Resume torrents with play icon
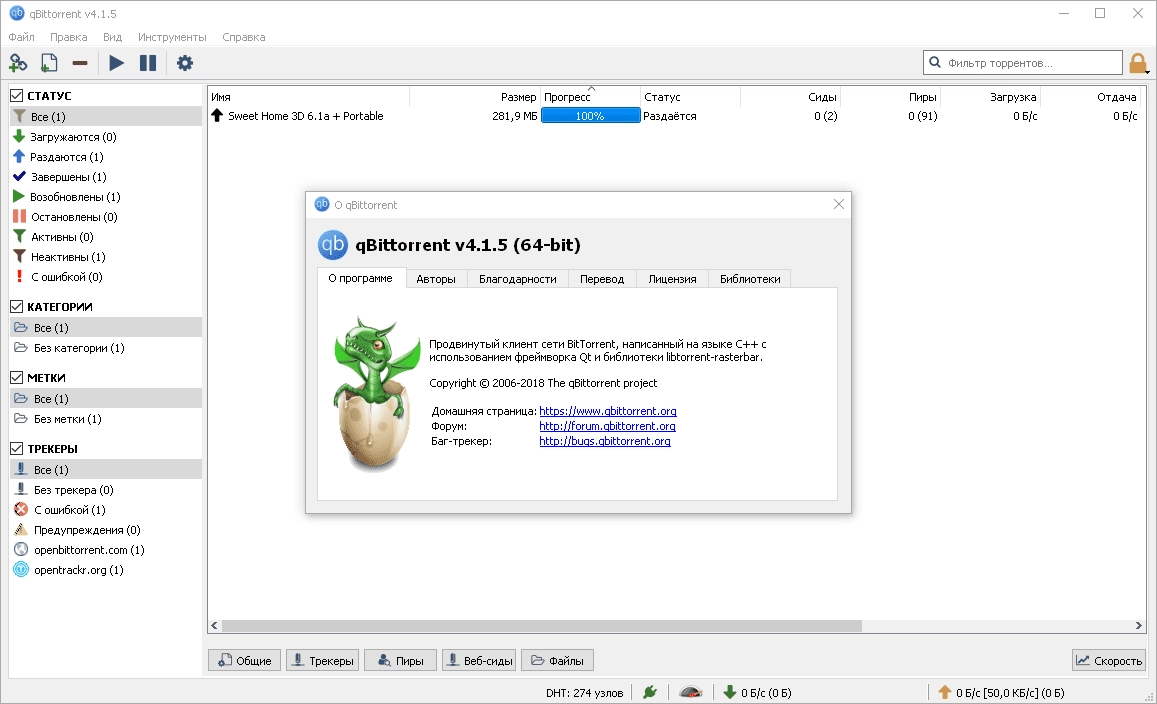Viewport: 1157px width, 704px height. pos(117,63)
